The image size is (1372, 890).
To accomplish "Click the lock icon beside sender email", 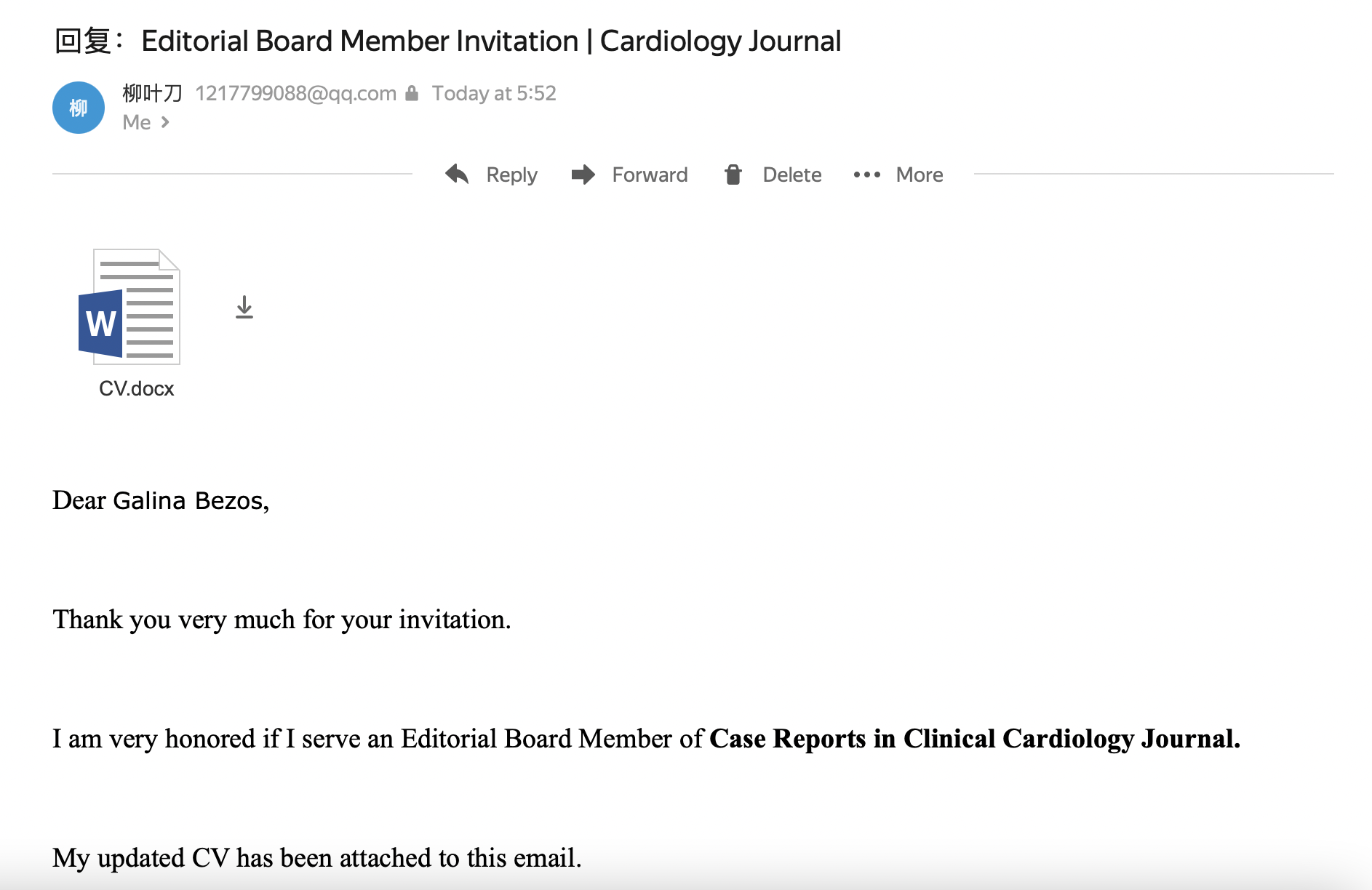I will tap(412, 93).
